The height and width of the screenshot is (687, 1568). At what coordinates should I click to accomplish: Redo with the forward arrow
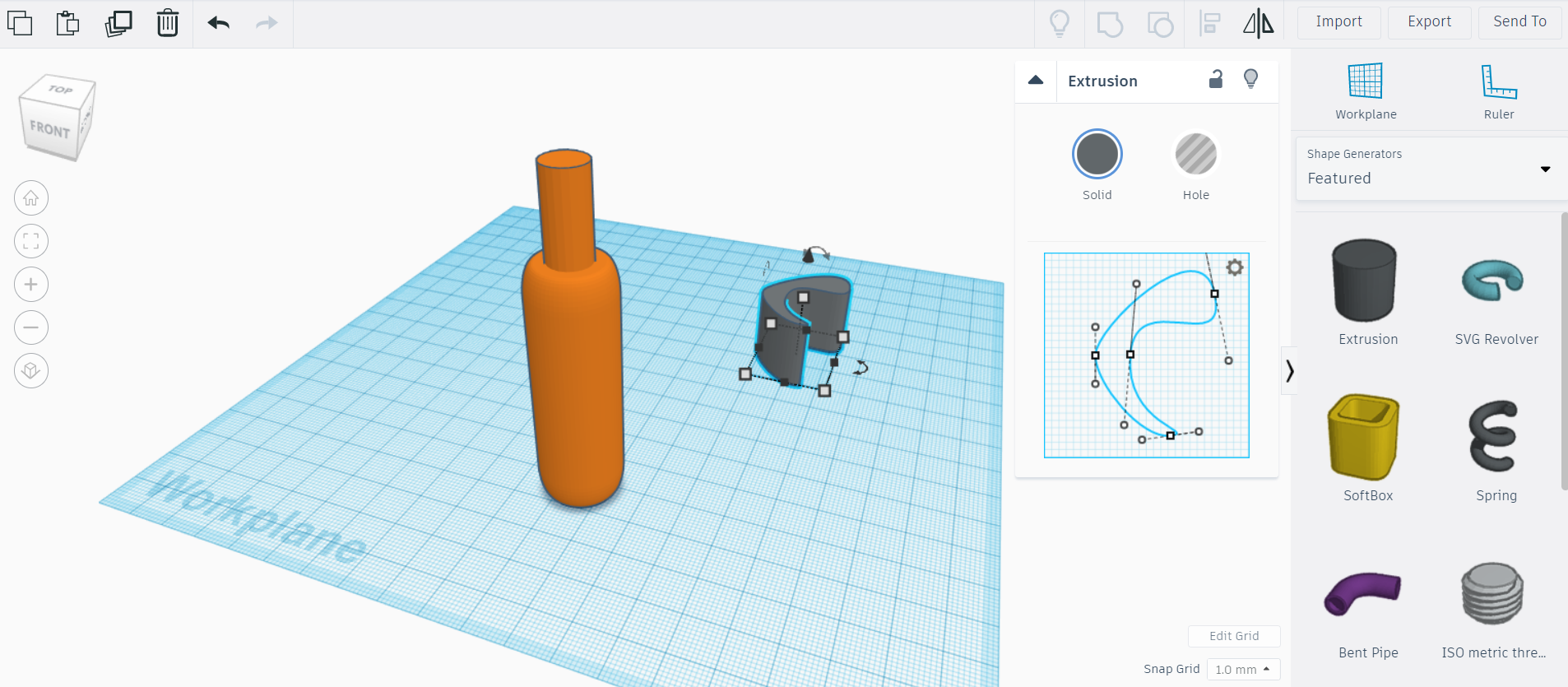tap(267, 23)
